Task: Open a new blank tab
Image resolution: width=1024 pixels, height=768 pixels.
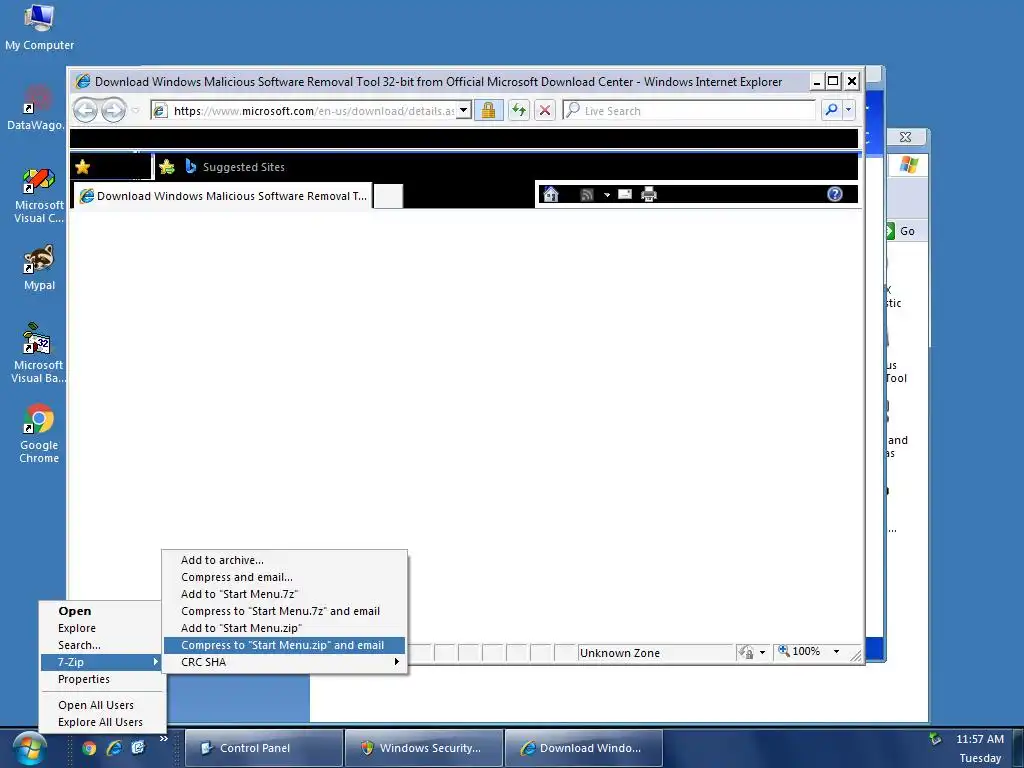Action: (x=388, y=197)
